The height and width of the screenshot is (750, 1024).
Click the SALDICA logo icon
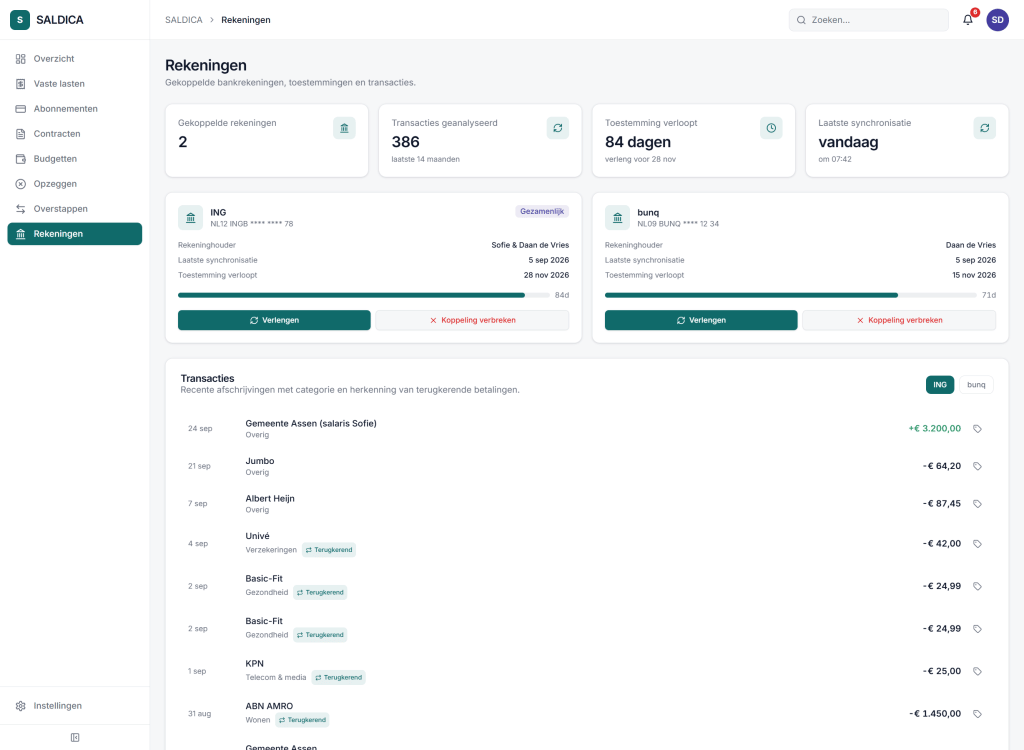pyautogui.click(x=20, y=20)
